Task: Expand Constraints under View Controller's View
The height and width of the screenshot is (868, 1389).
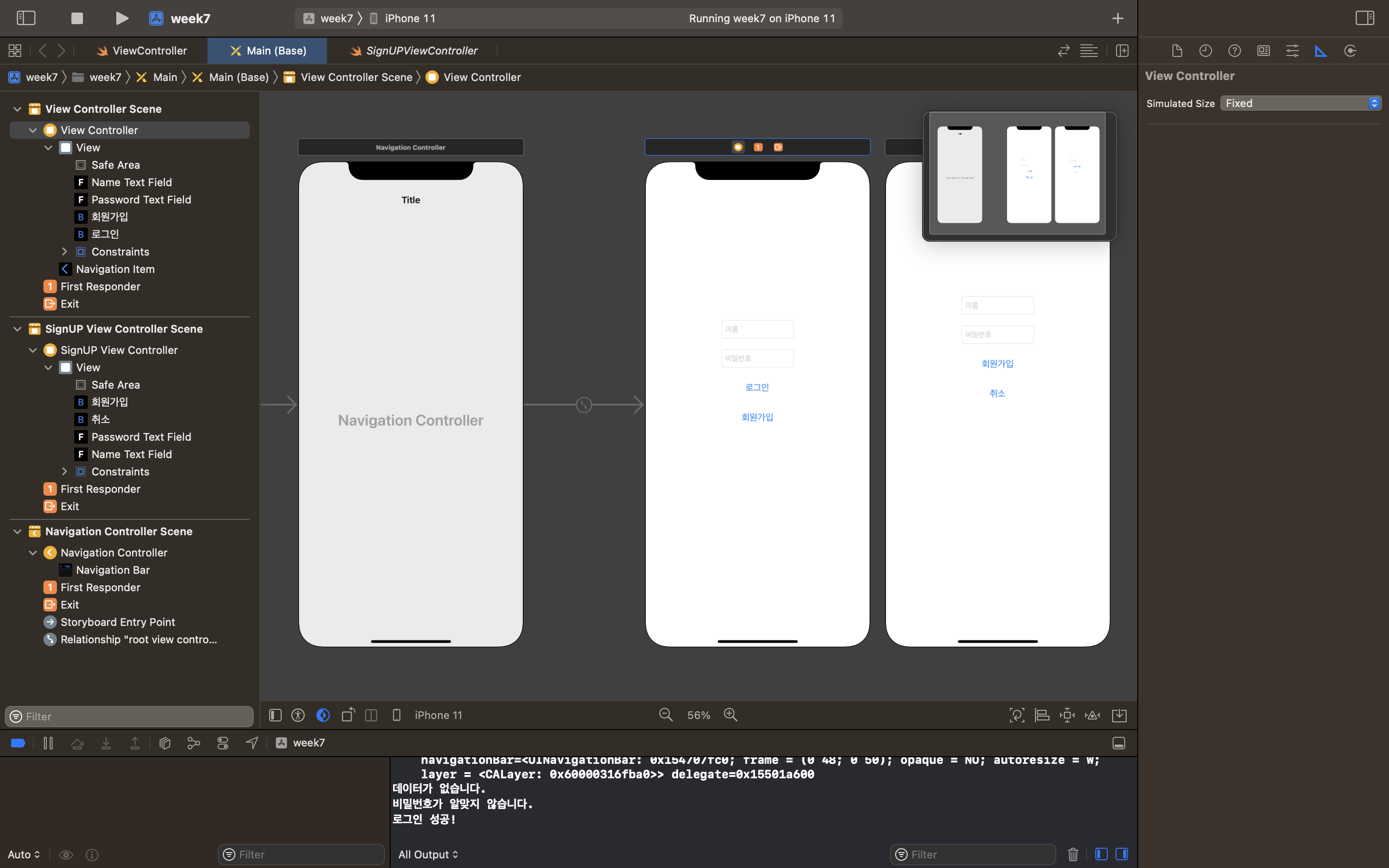Action: [64, 251]
